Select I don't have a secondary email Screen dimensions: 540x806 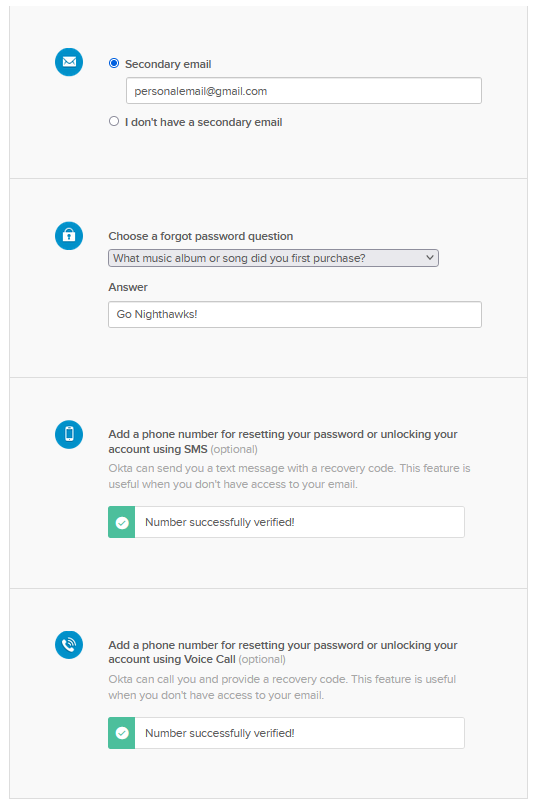point(114,121)
